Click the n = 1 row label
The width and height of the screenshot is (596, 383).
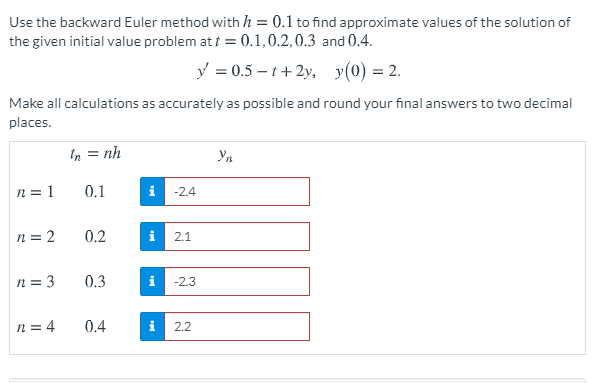[36, 191]
